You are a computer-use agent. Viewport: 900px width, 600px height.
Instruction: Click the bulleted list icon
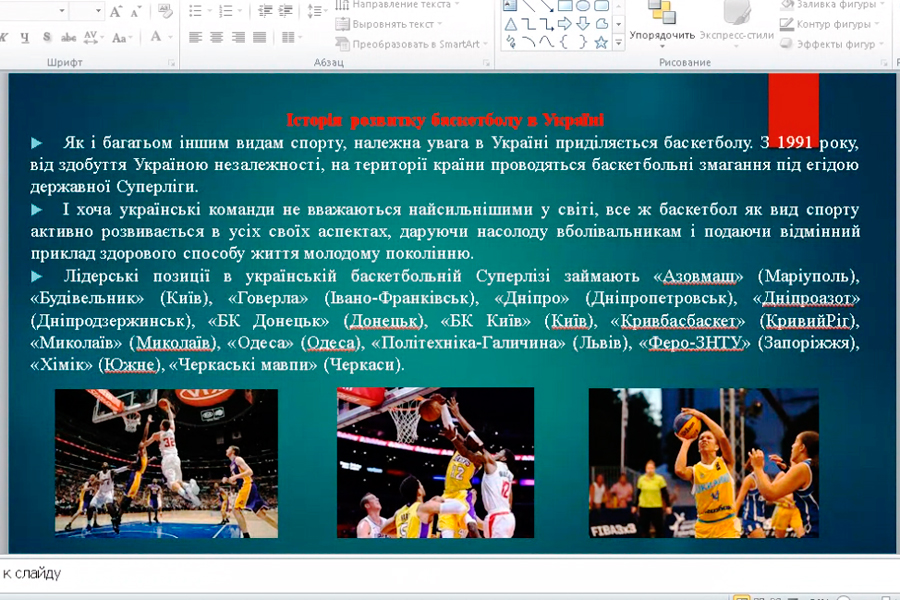(x=196, y=11)
